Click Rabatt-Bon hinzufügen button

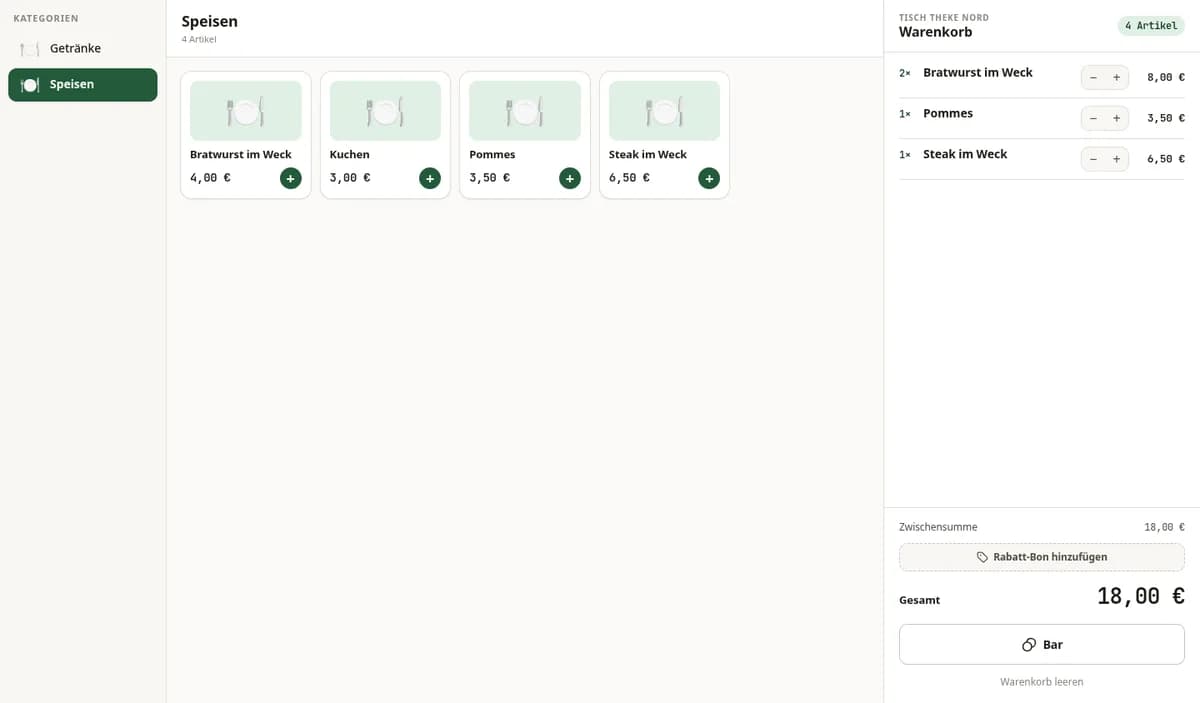tap(1041, 557)
